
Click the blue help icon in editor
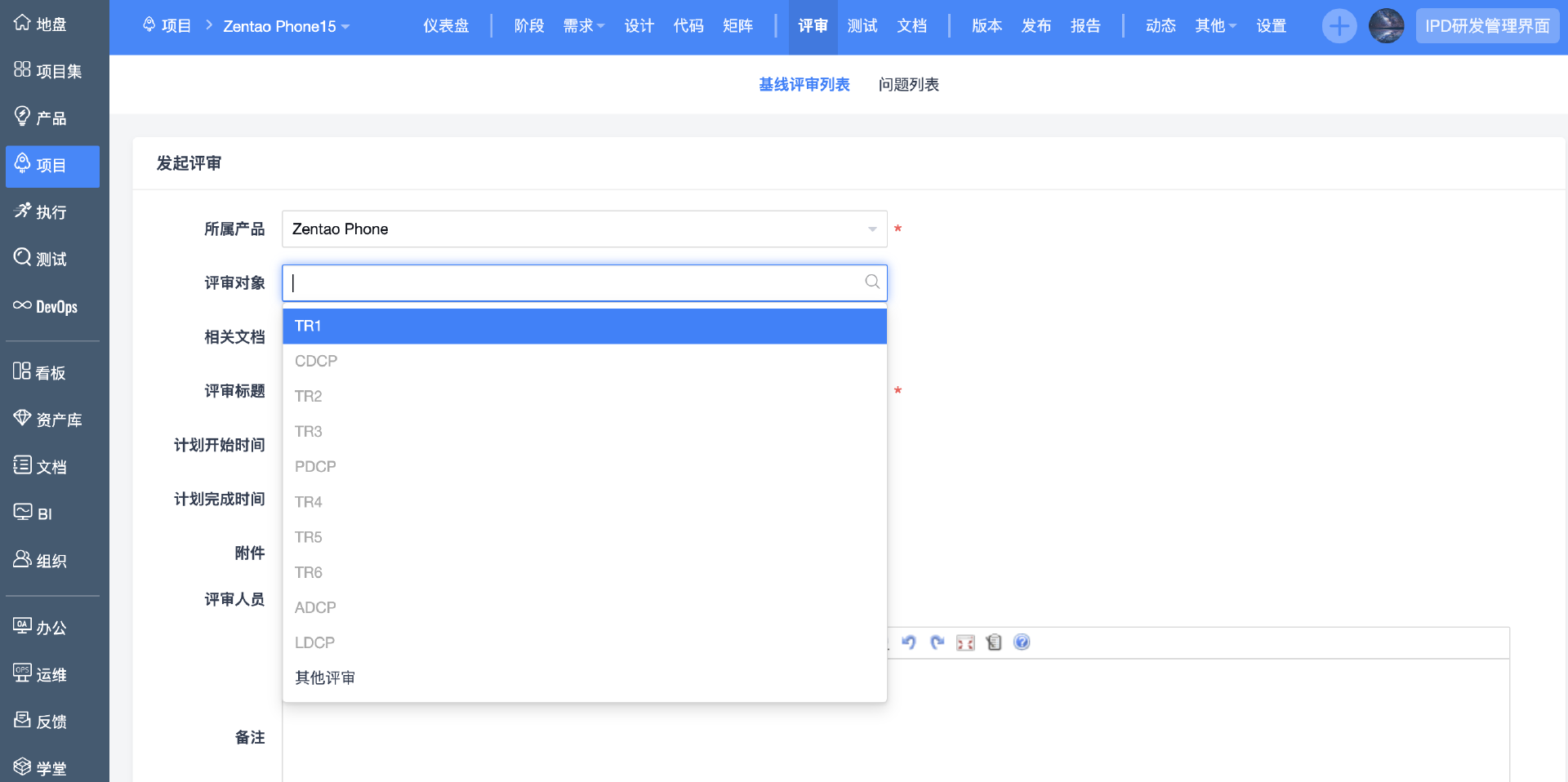click(1022, 642)
